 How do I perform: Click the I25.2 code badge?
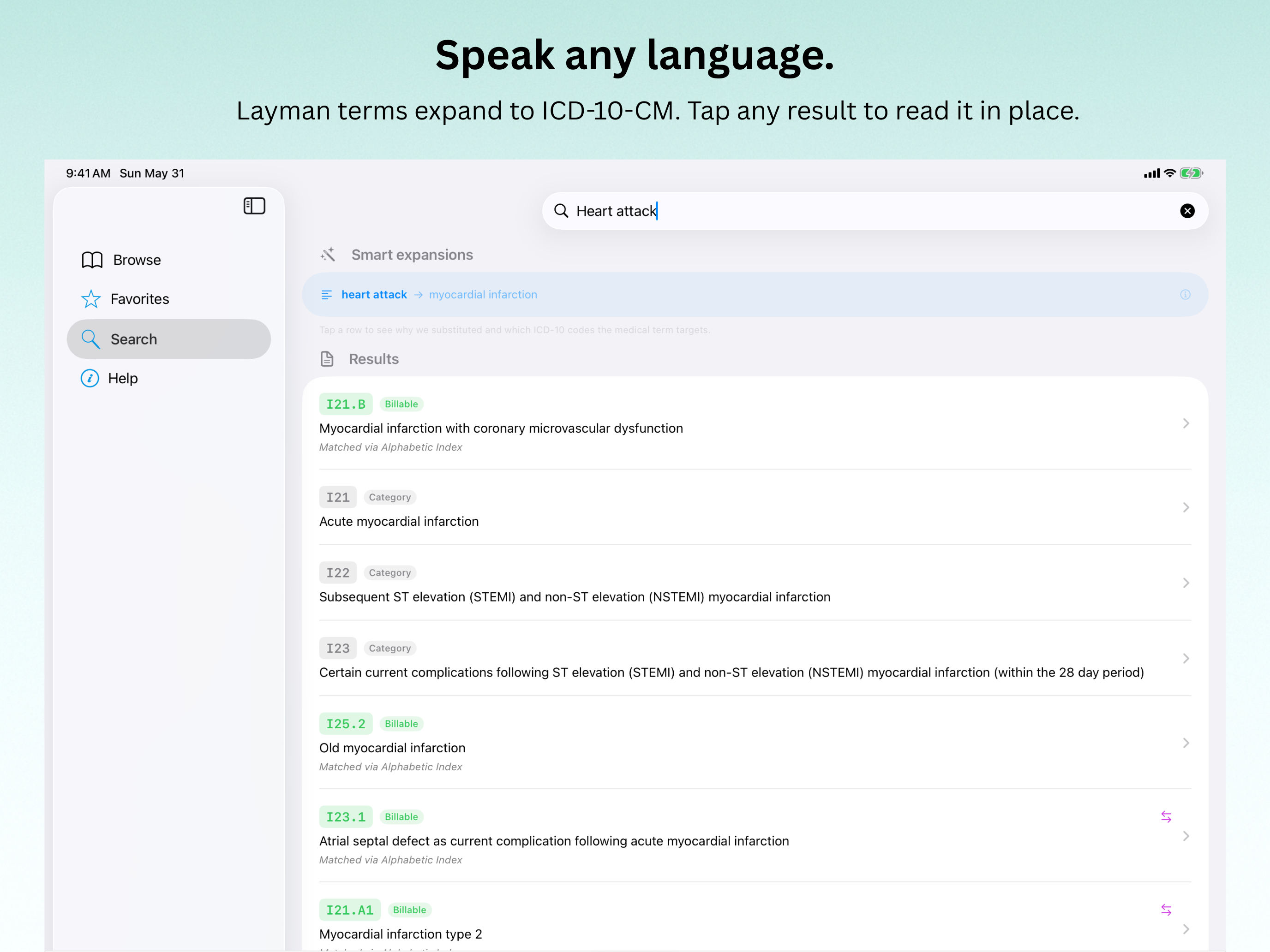tap(346, 724)
